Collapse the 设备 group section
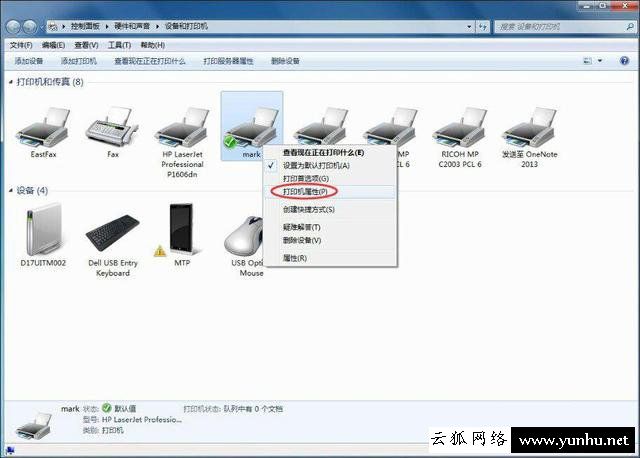The height and width of the screenshot is (458, 640). click(10, 190)
